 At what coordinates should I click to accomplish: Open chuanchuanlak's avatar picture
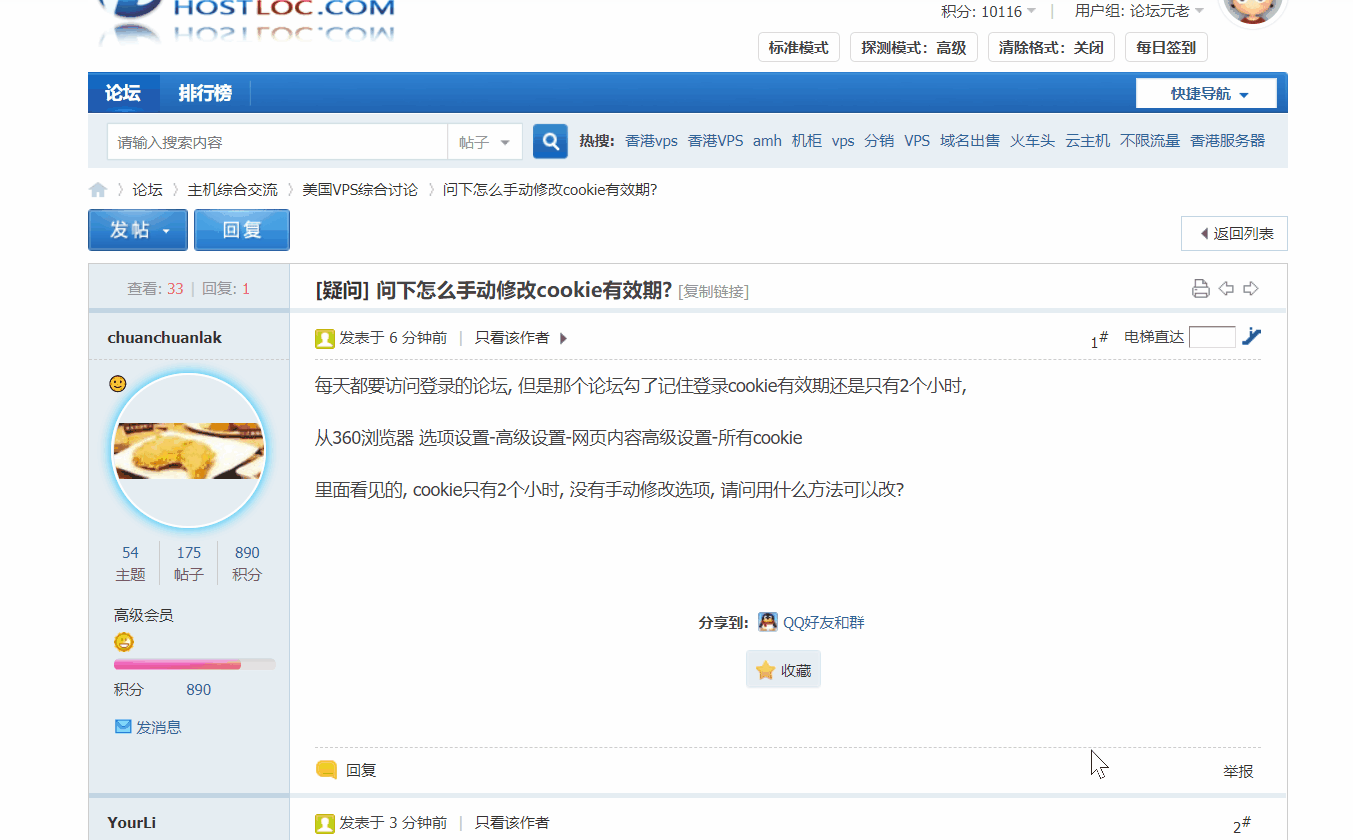click(189, 450)
